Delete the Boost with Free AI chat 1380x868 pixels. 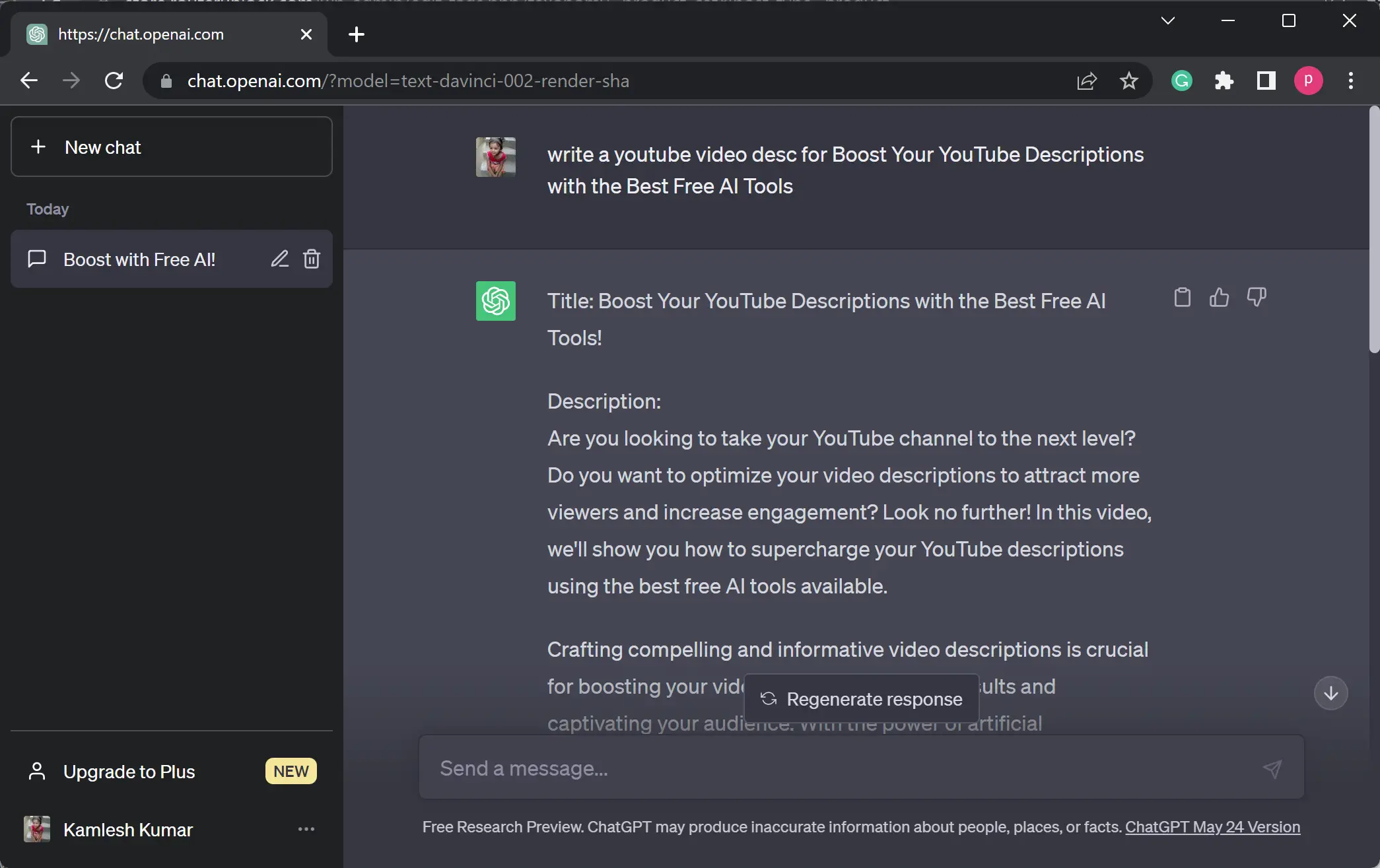point(312,259)
